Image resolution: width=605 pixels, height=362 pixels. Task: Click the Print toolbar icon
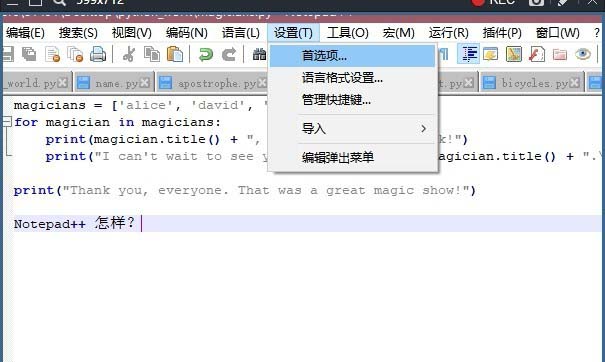pyautogui.click(x=98, y=54)
